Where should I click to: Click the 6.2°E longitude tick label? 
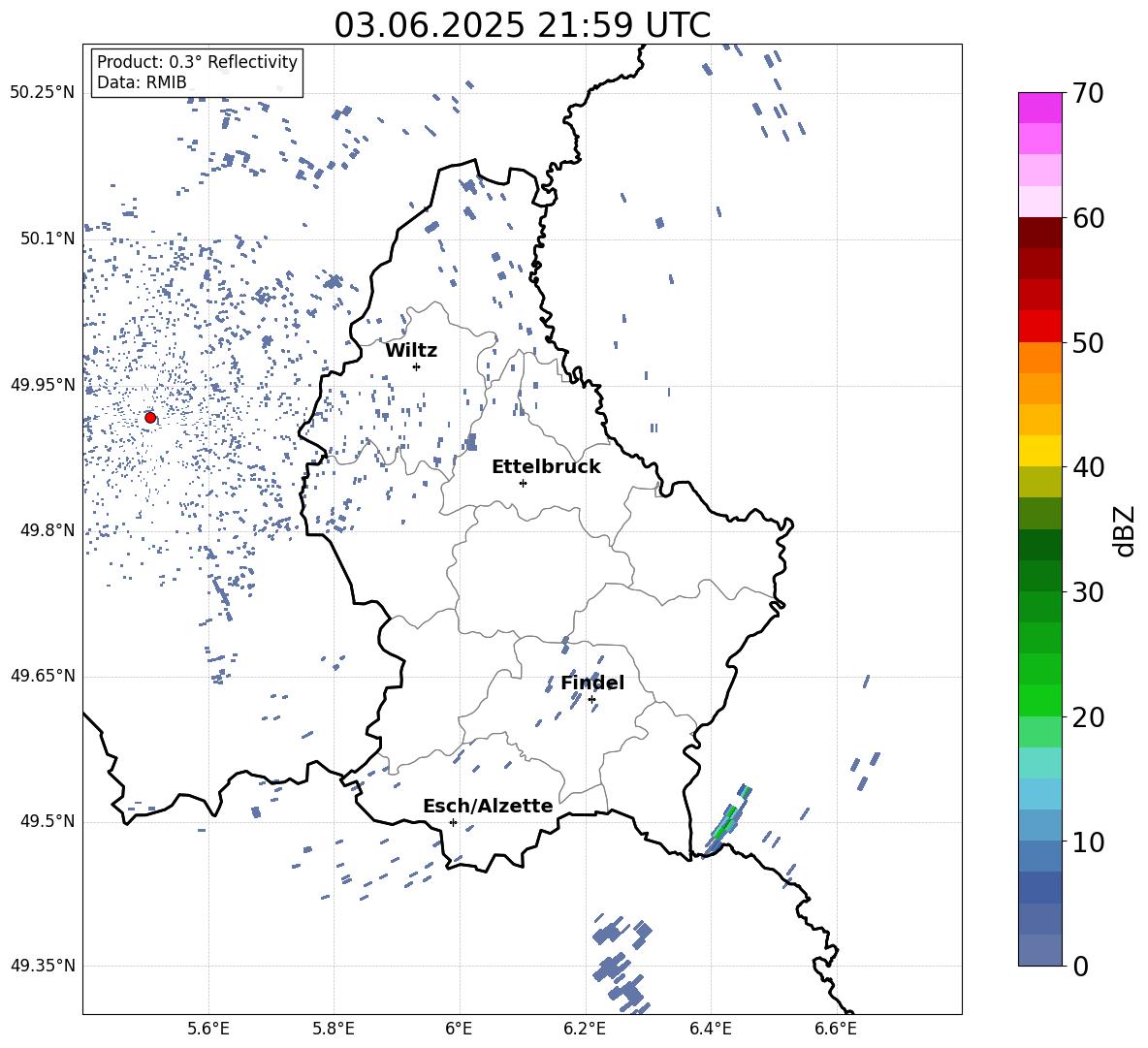pyautogui.click(x=585, y=1030)
